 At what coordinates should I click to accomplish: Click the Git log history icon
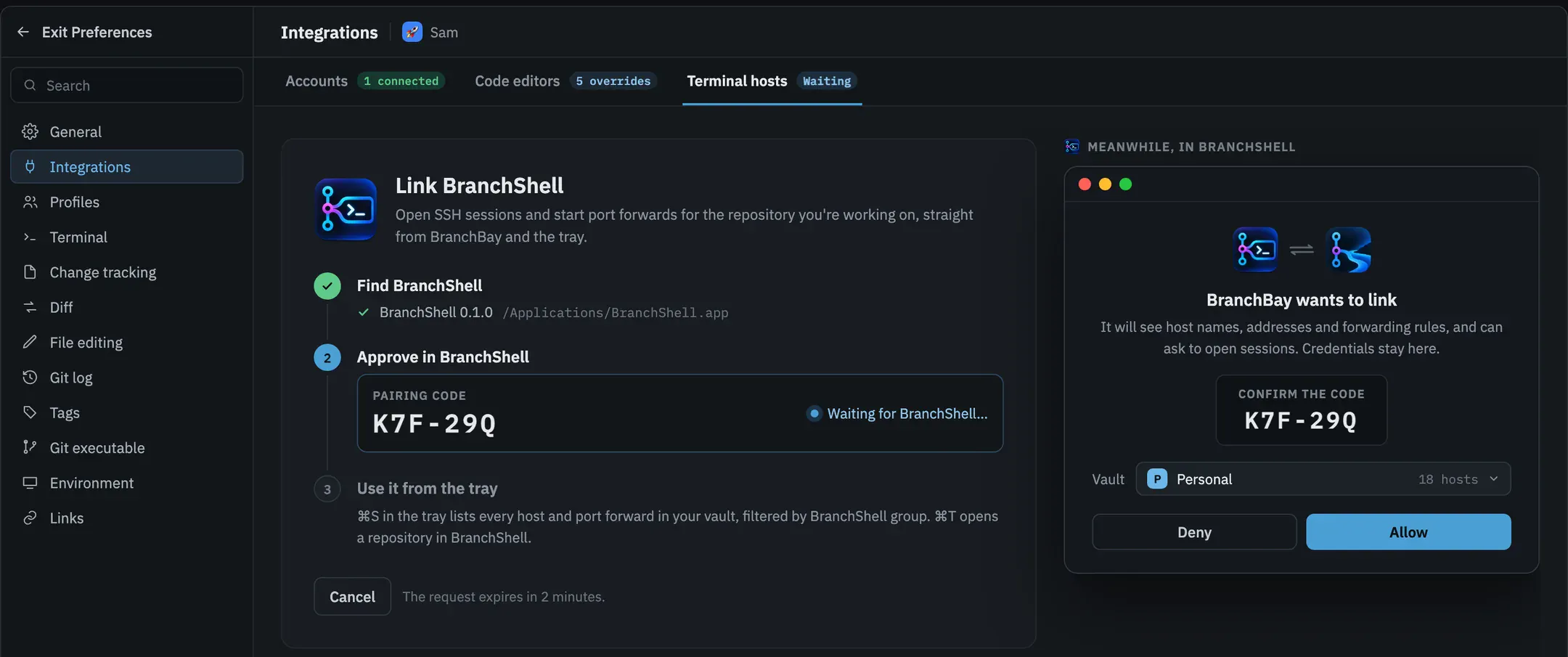click(30, 378)
